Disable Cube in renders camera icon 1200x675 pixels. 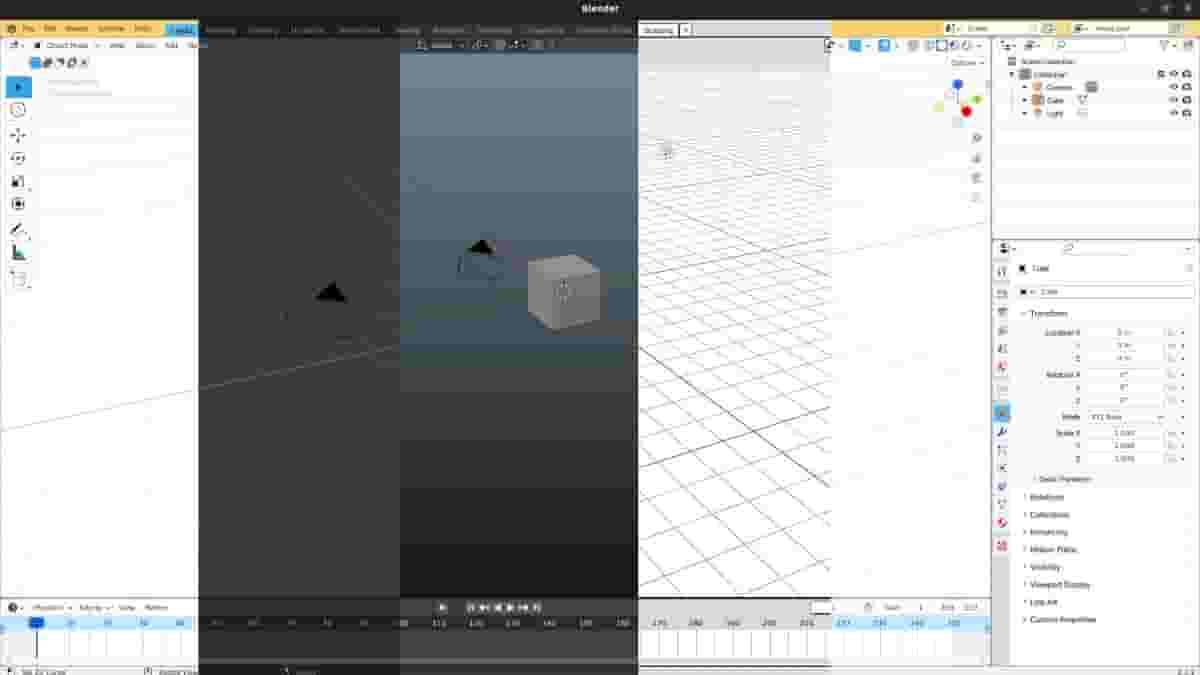pos(1187,100)
